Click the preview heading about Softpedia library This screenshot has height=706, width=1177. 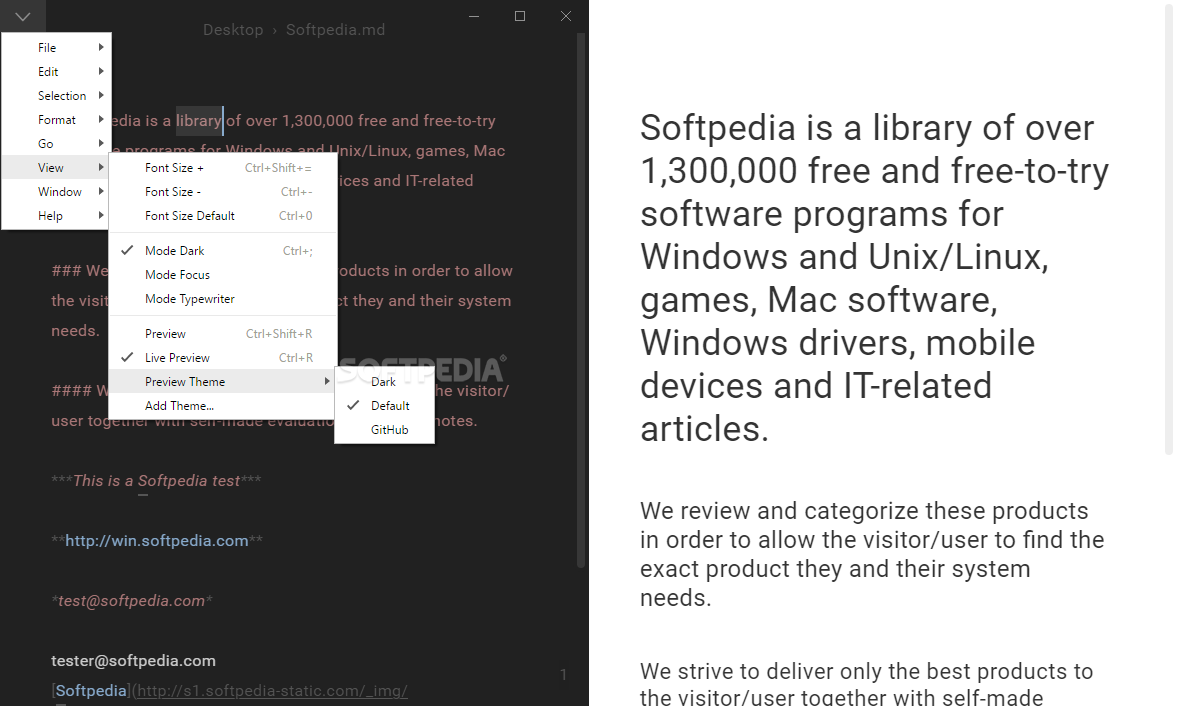click(874, 278)
